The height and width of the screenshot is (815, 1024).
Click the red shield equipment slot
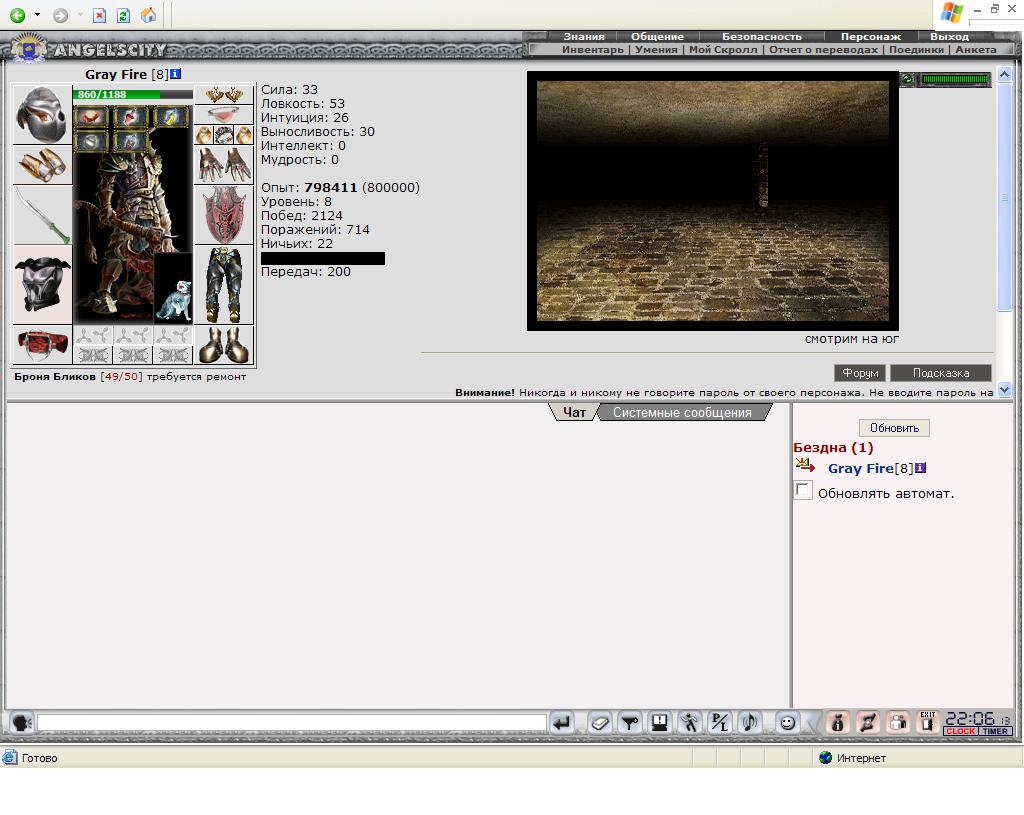(x=224, y=215)
